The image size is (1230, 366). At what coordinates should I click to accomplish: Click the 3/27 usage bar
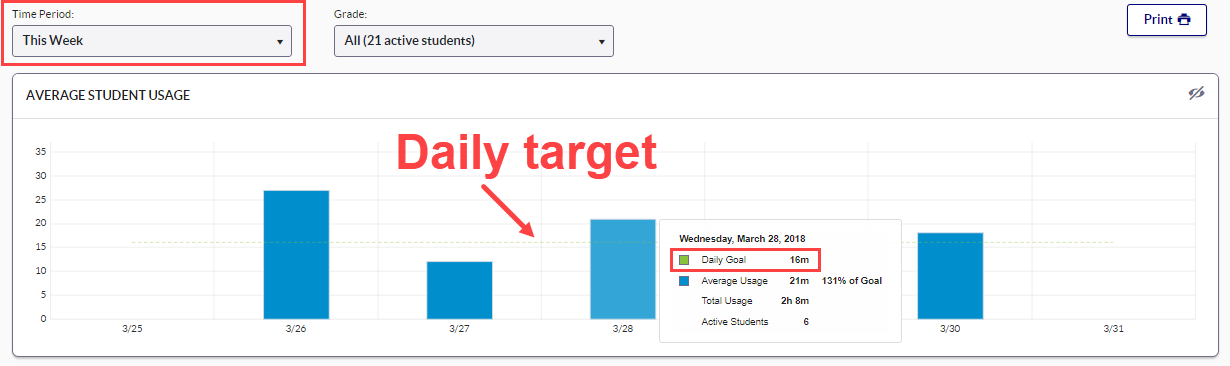click(x=460, y=290)
